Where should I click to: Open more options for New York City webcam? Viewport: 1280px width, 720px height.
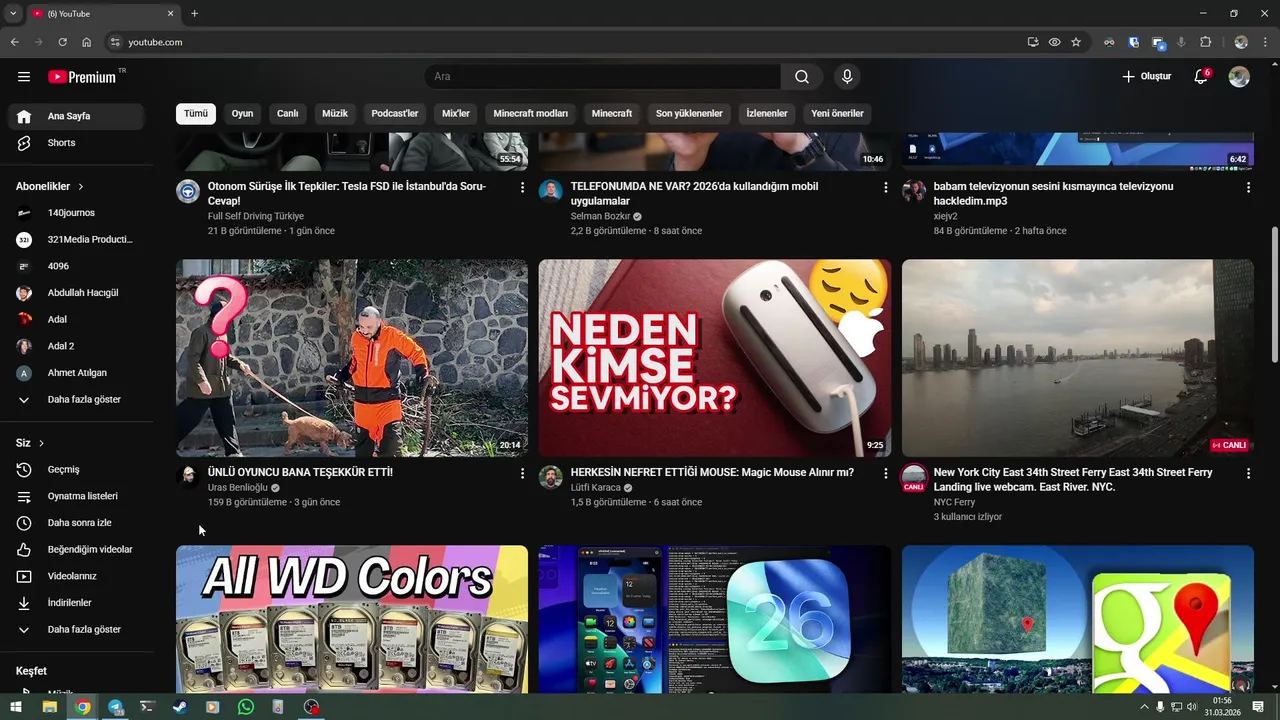tap(1248, 473)
